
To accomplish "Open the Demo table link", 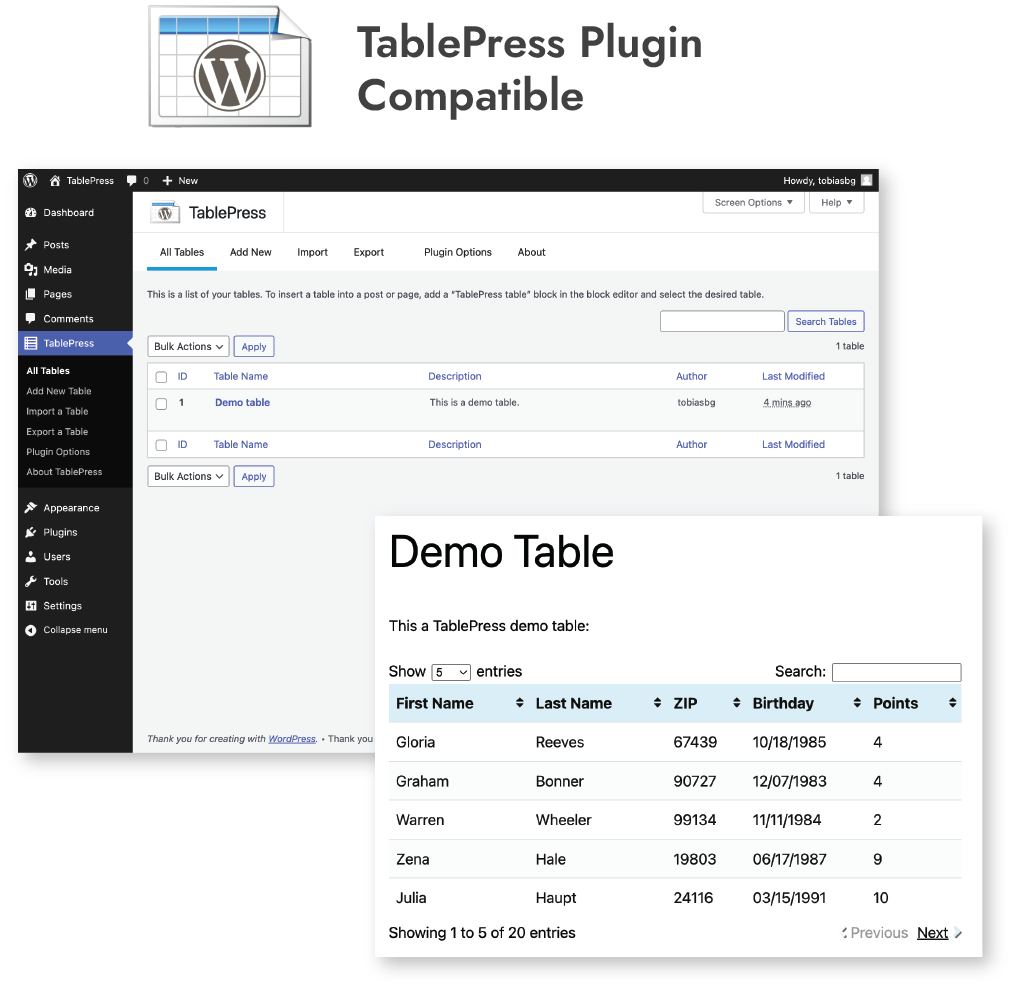I will click(243, 402).
